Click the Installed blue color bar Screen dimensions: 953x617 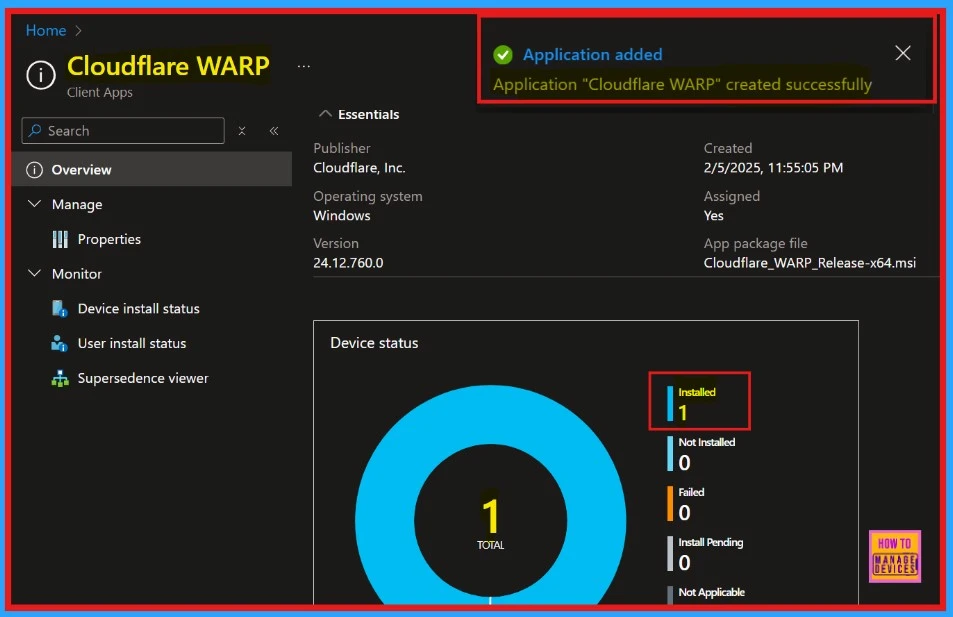(670, 404)
